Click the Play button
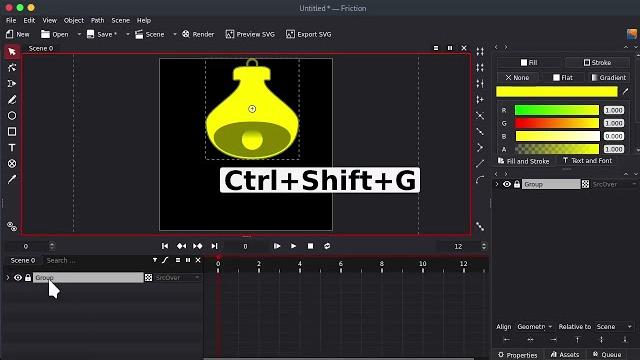 click(293, 246)
